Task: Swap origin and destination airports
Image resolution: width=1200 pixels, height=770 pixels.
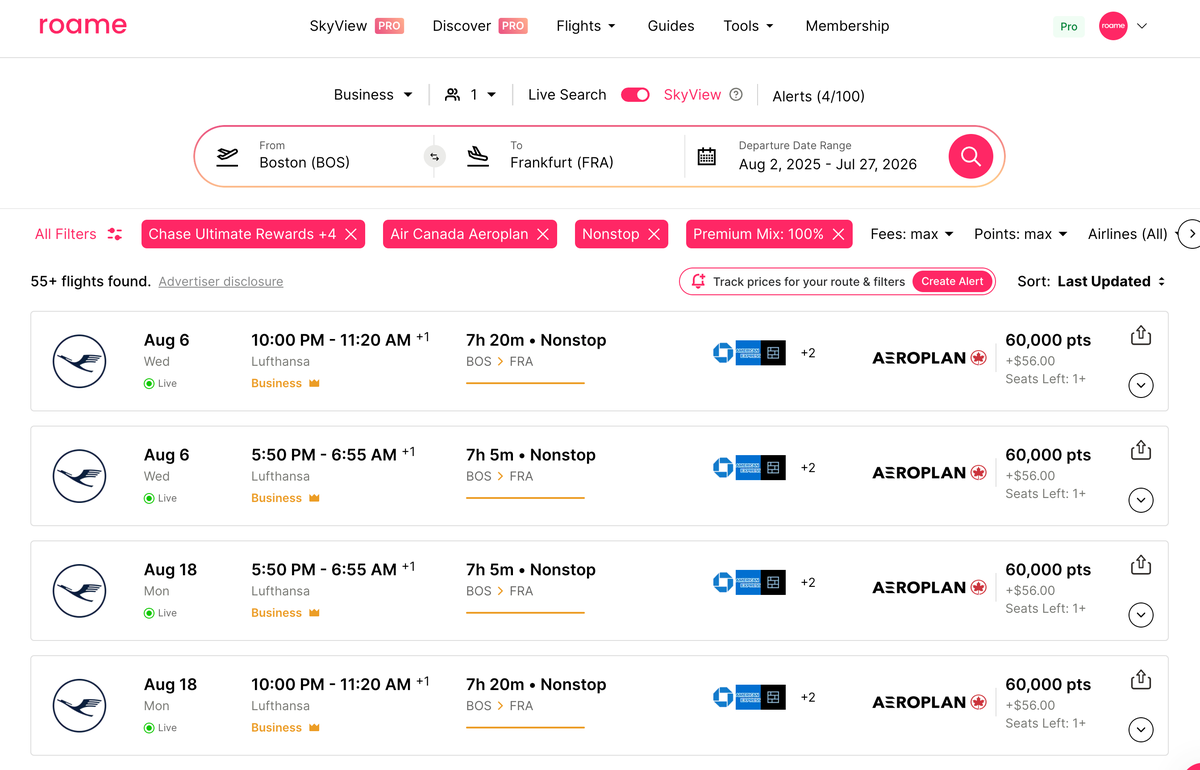Action: point(434,156)
